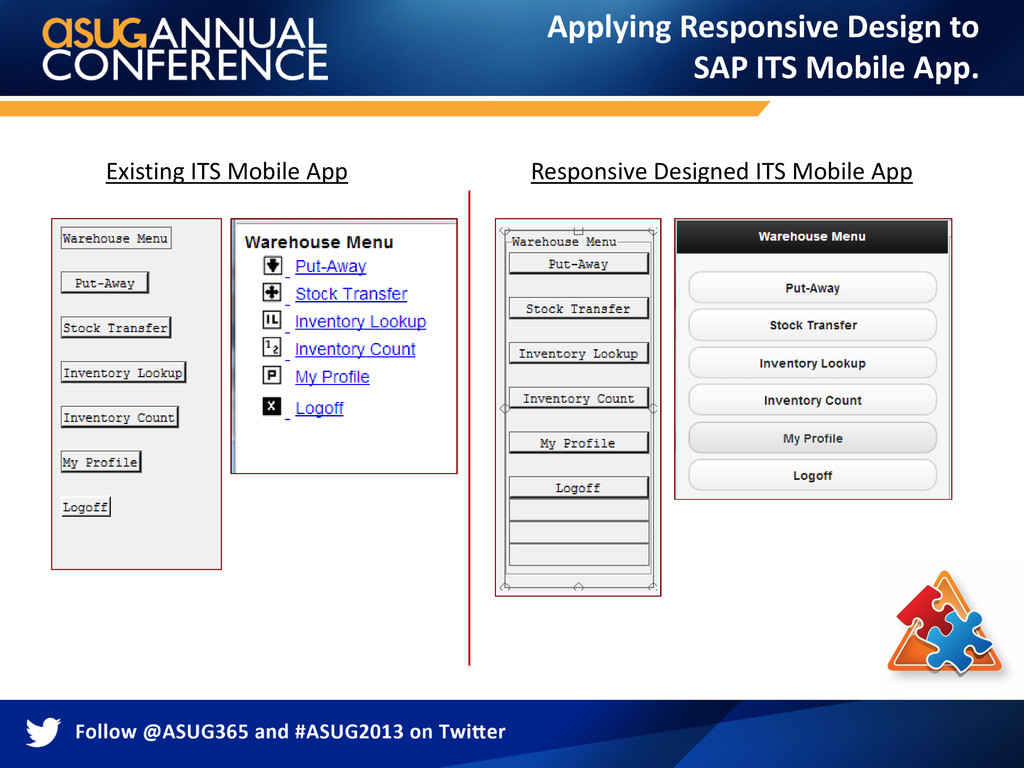Click the Twitter bird icon
This screenshot has width=1024, height=768.
click(x=43, y=731)
